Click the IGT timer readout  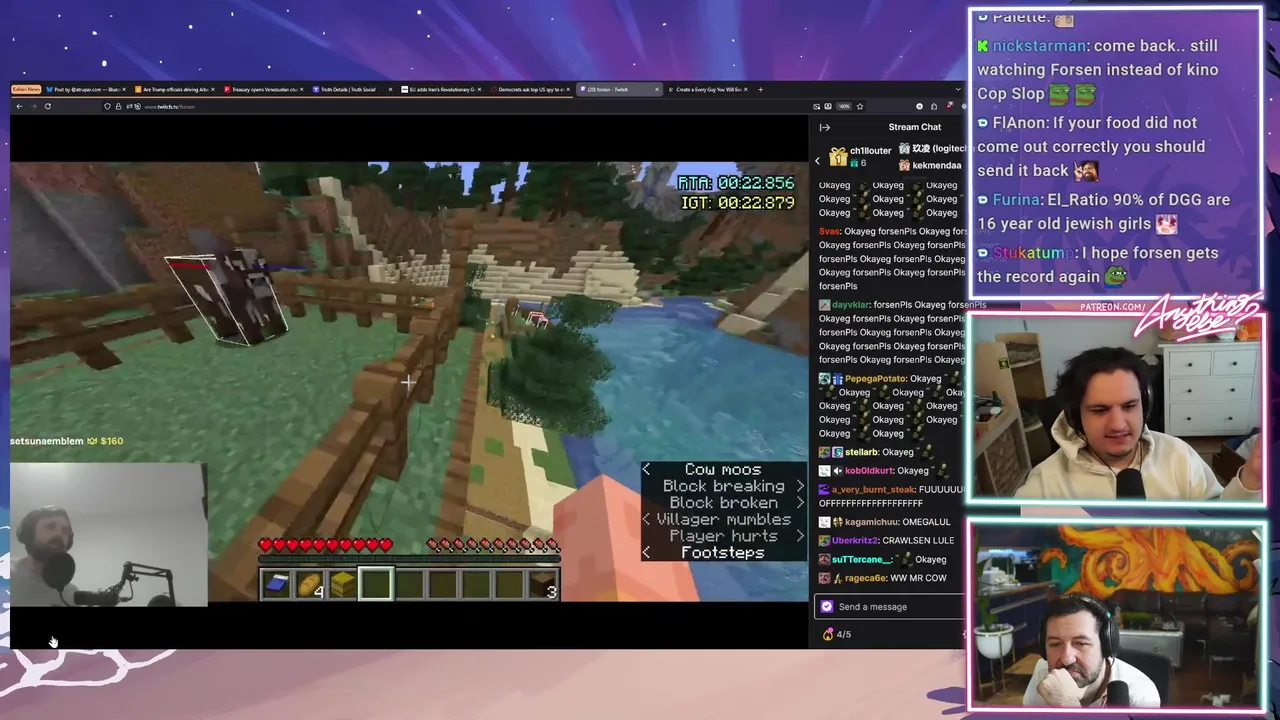738,202
